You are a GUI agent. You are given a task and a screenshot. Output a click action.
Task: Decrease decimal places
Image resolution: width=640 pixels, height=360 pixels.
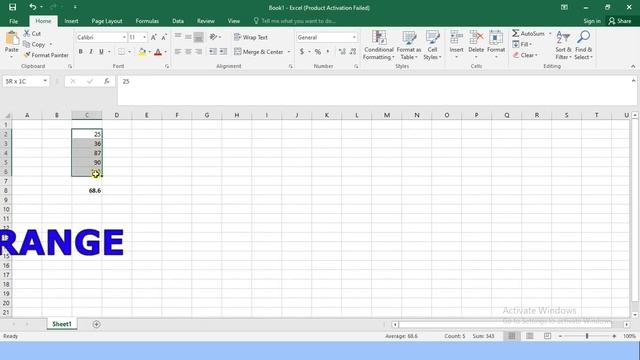[353, 52]
